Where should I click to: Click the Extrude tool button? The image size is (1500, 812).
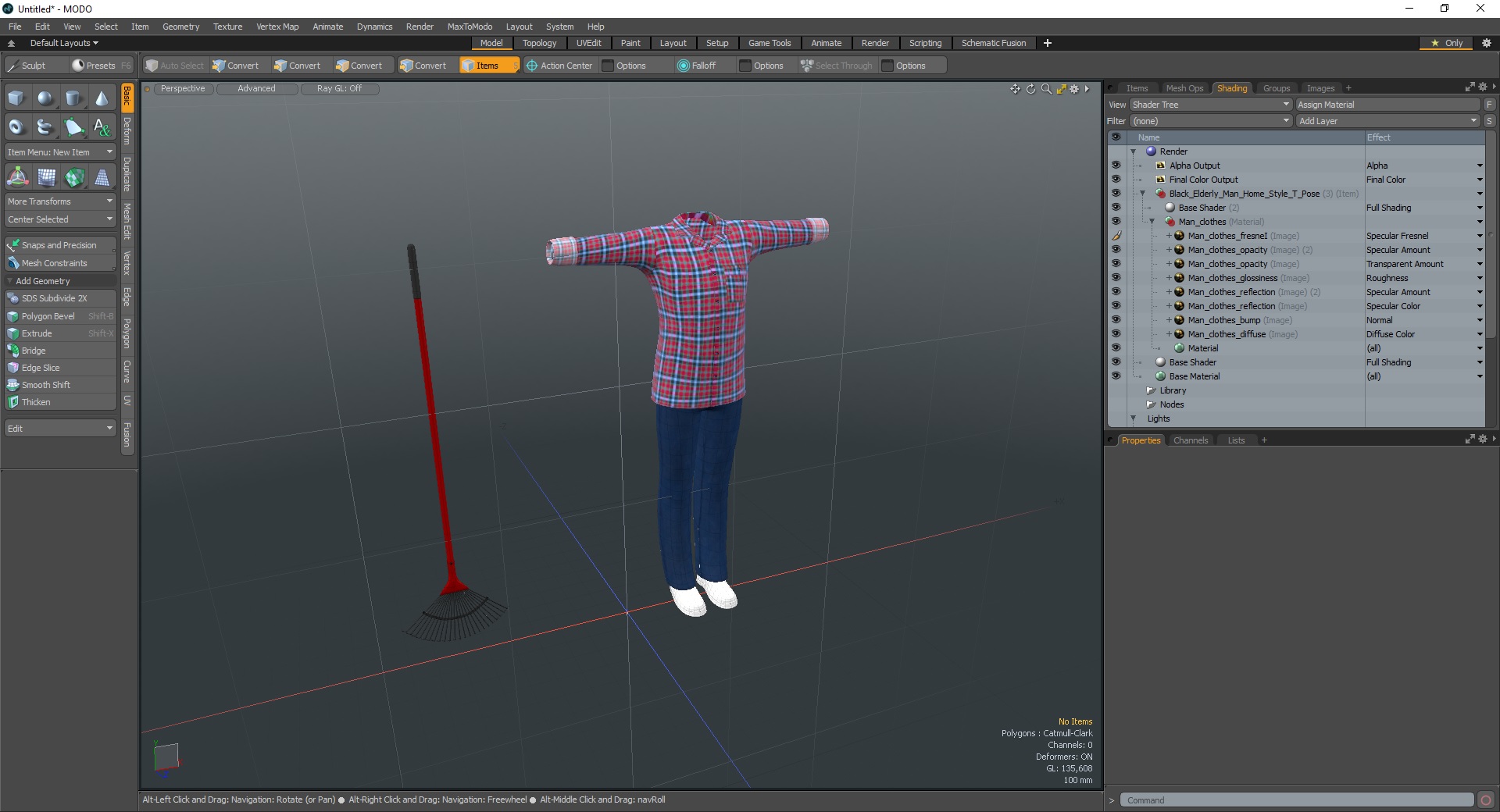[x=61, y=333]
